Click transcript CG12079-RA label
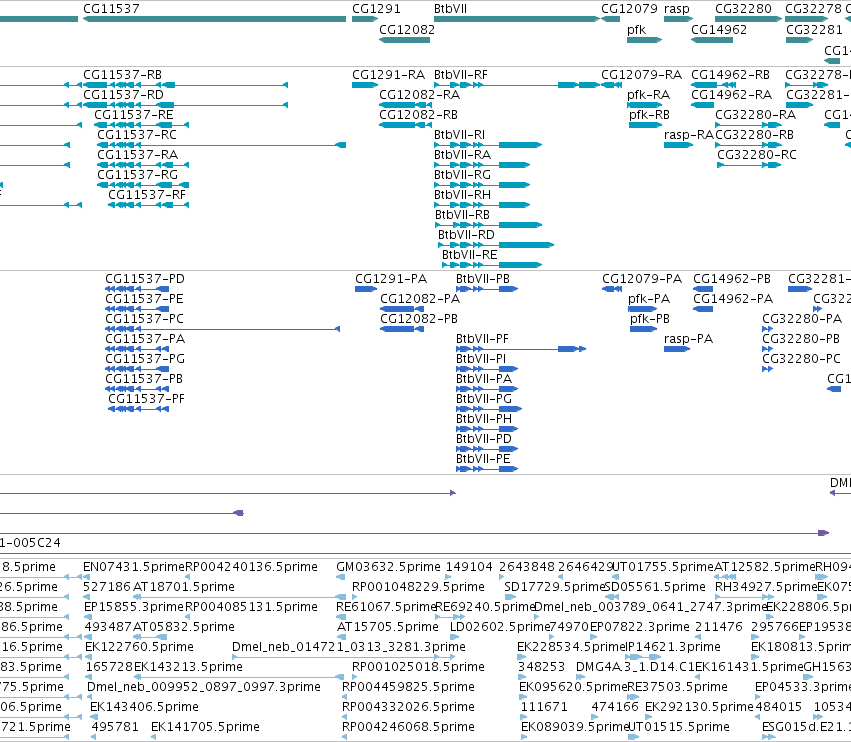Screen dimensions: 851x742 tap(641, 75)
